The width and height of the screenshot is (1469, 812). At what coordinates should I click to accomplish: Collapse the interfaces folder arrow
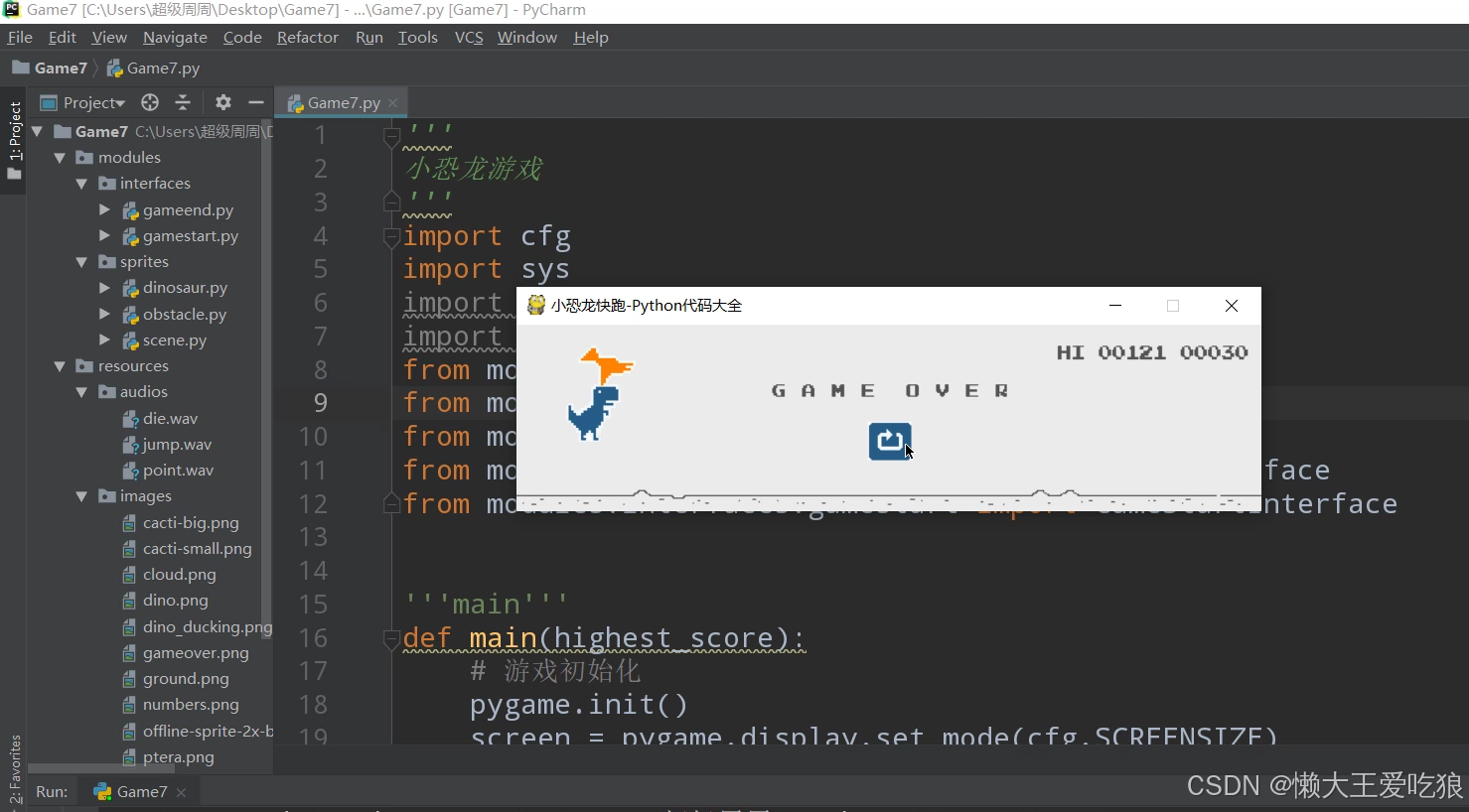[x=81, y=184]
